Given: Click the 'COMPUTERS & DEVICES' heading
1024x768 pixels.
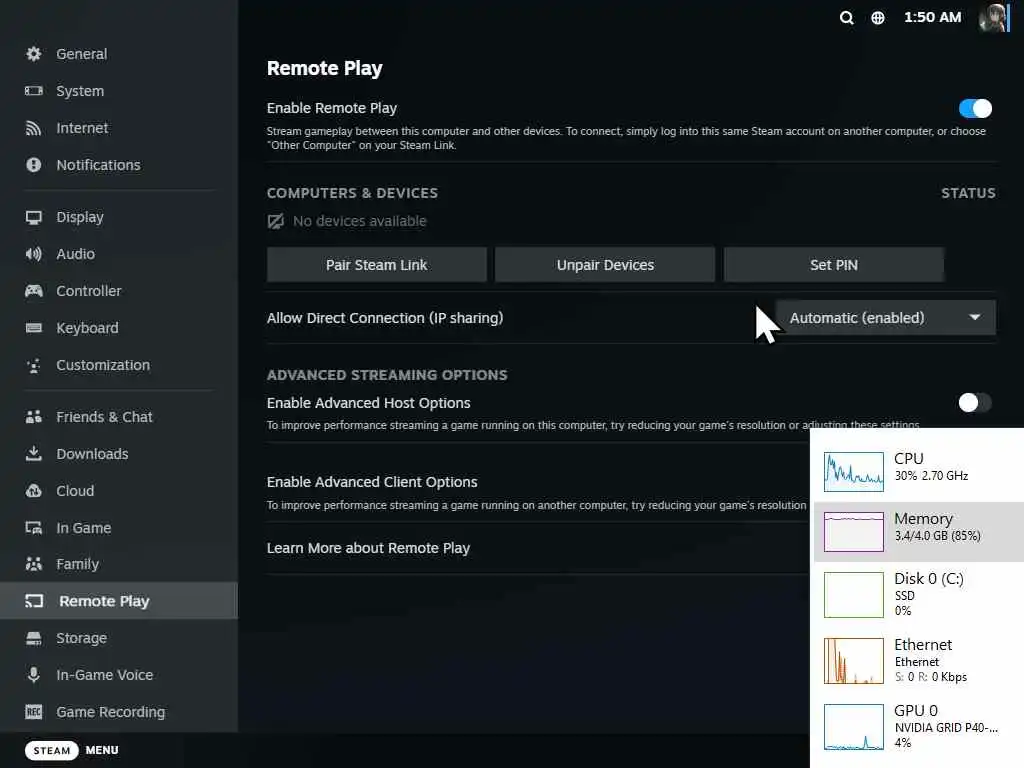Looking at the screenshot, I should tap(352, 193).
